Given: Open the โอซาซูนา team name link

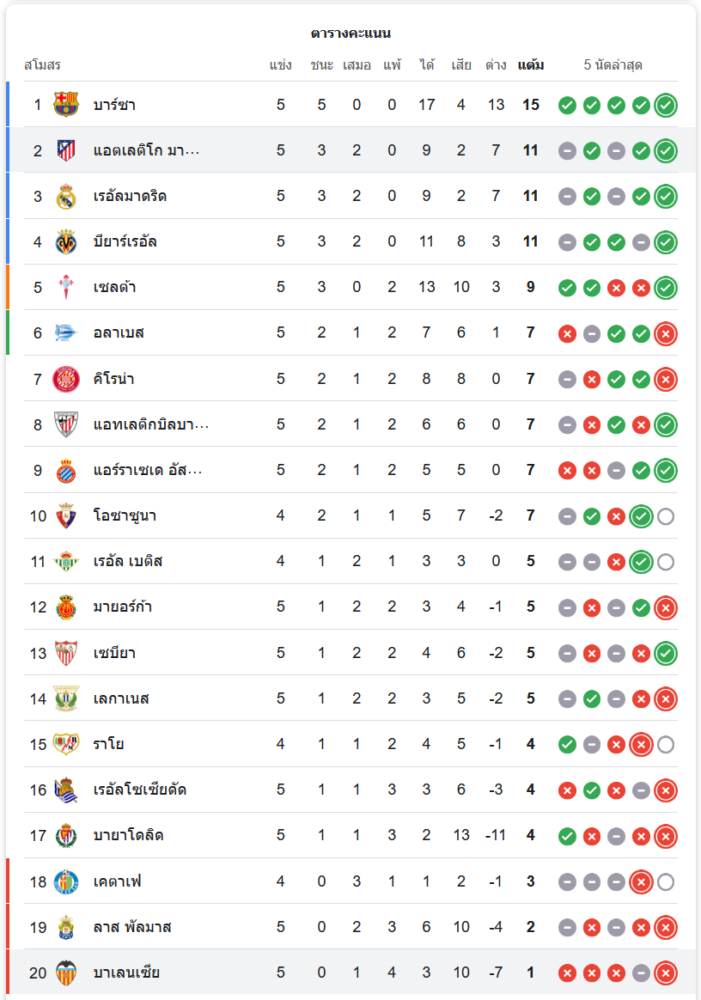Looking at the screenshot, I should 124,516.
